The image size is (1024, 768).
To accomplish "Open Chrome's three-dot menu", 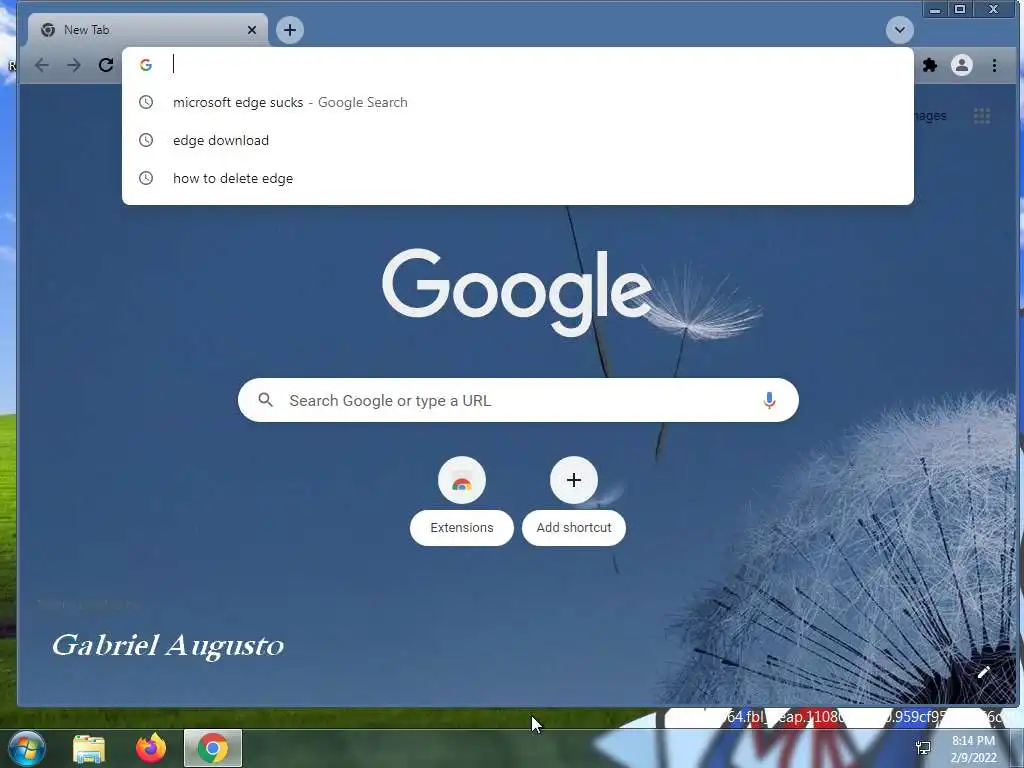I will tap(994, 65).
